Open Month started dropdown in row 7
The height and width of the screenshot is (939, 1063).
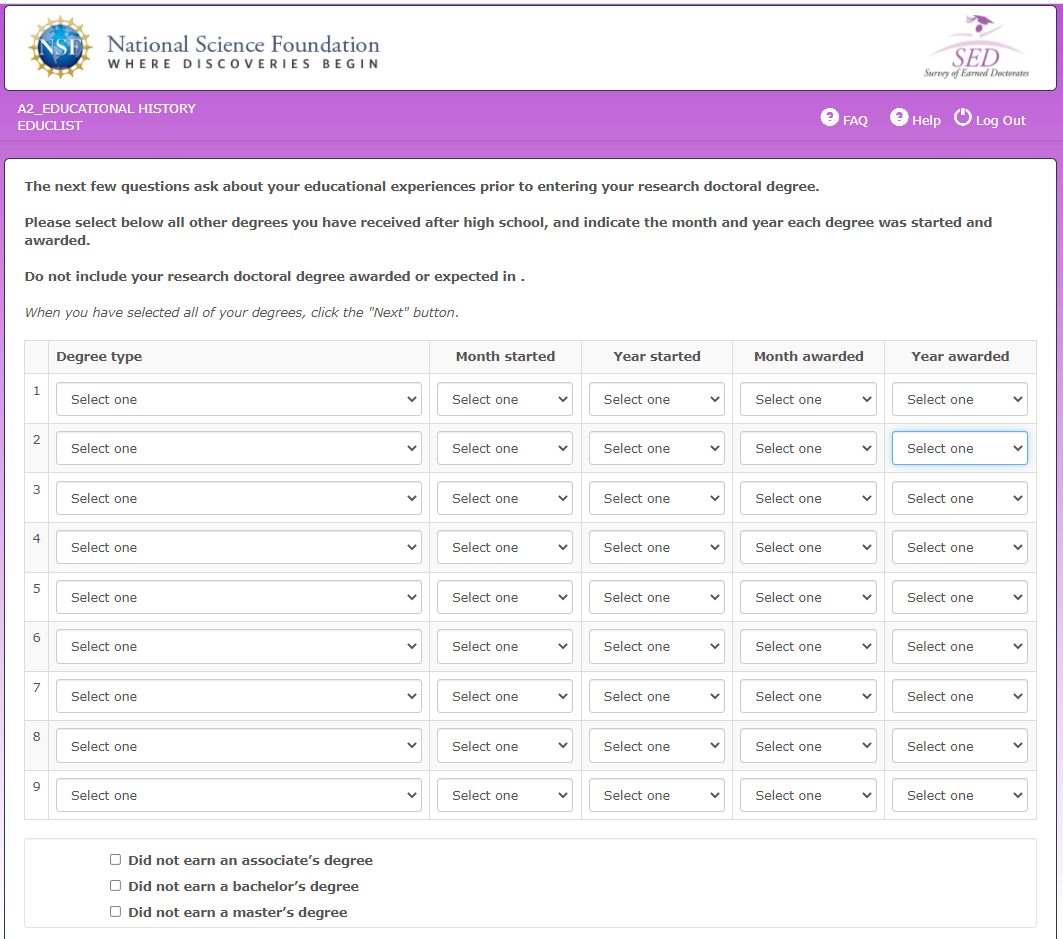click(x=505, y=696)
